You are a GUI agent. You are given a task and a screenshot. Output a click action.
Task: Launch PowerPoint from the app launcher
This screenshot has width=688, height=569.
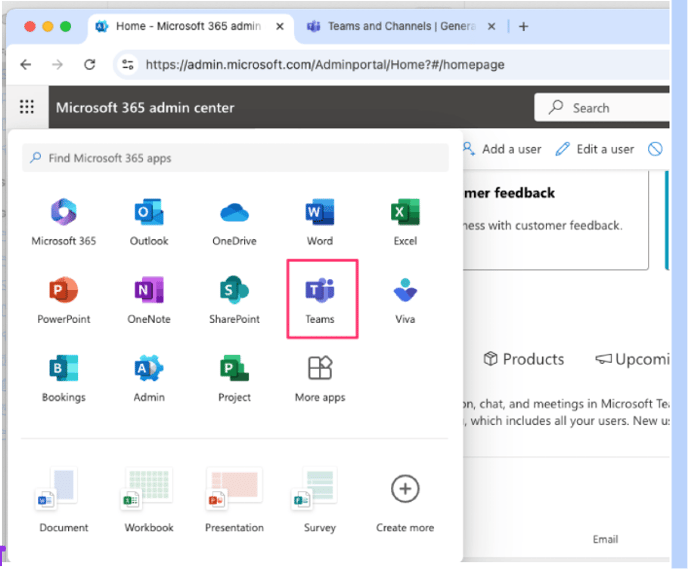click(64, 290)
